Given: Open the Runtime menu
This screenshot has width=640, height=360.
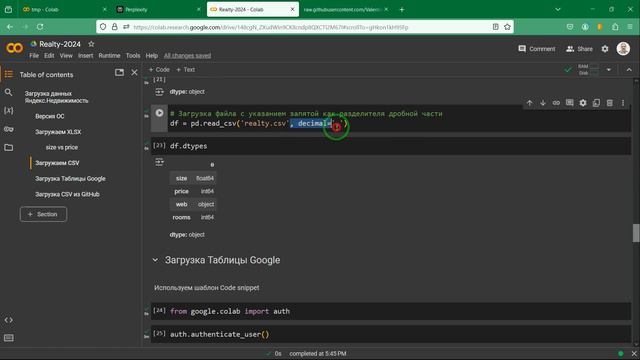Looking at the screenshot, I should pyautogui.click(x=109, y=56).
